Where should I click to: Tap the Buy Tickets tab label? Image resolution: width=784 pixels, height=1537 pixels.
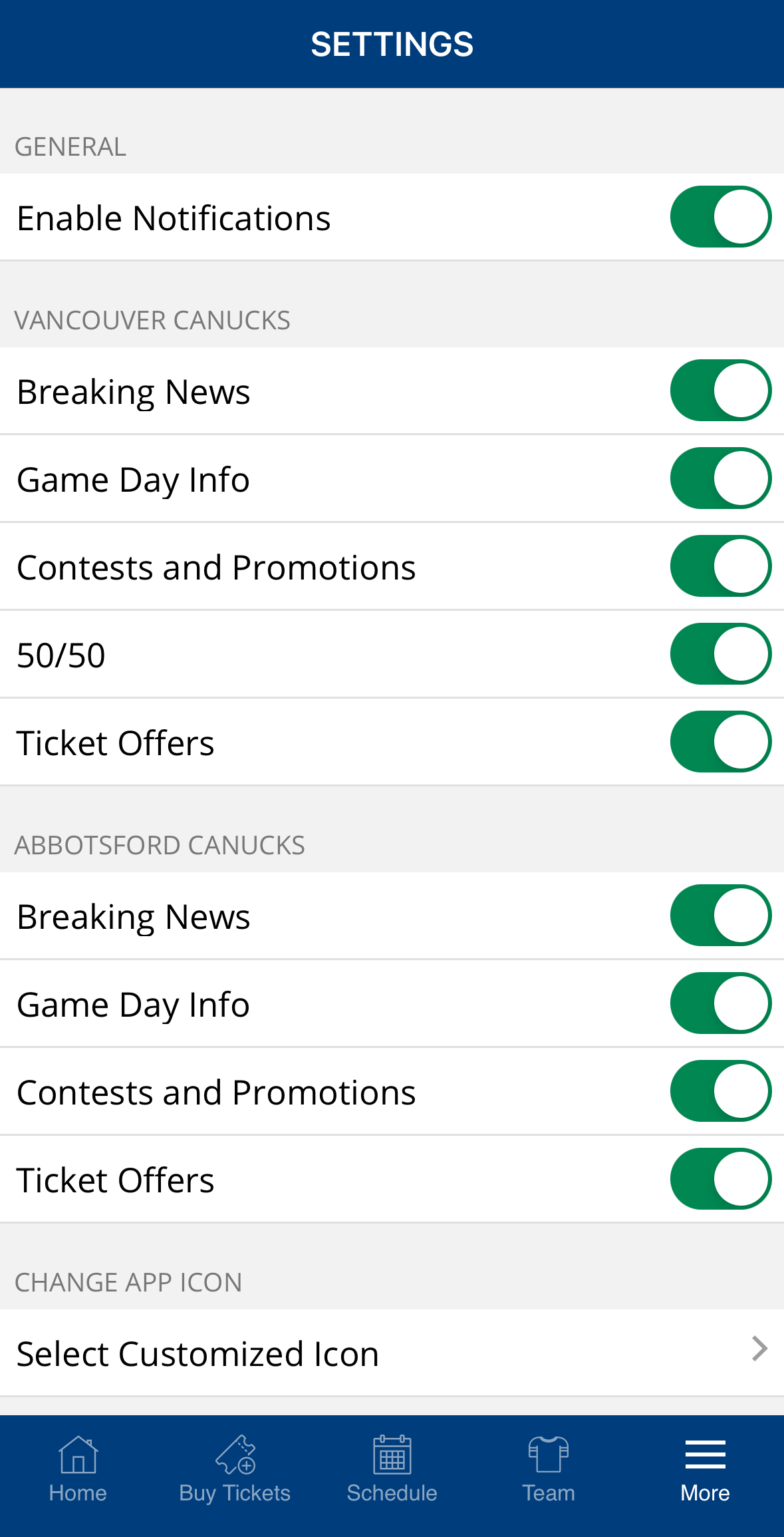click(235, 1493)
